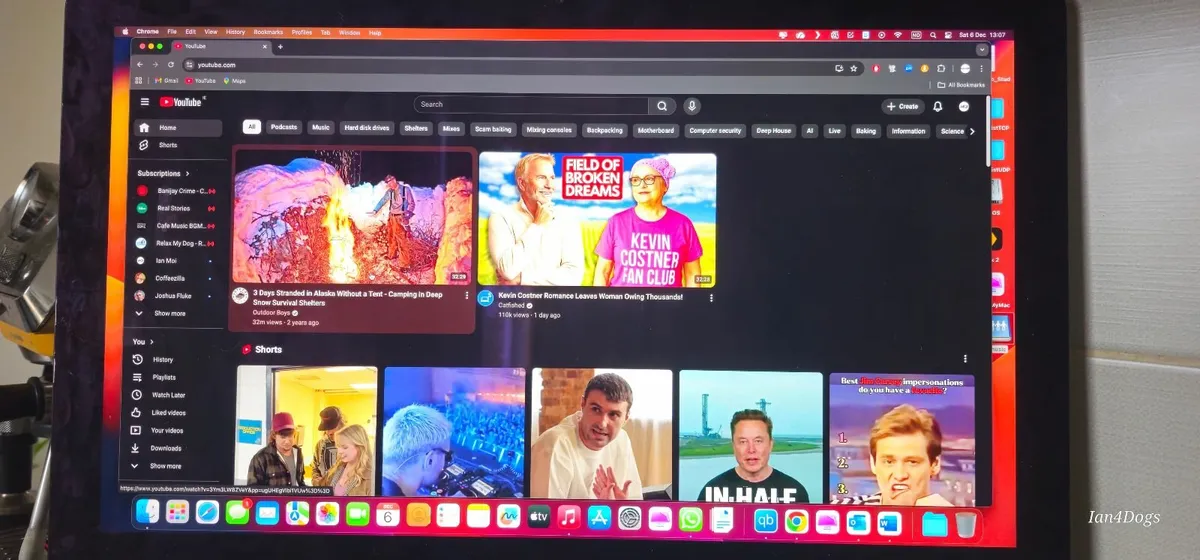The image size is (1200, 560).
Task: Click the search magnifier button
Action: click(x=661, y=105)
